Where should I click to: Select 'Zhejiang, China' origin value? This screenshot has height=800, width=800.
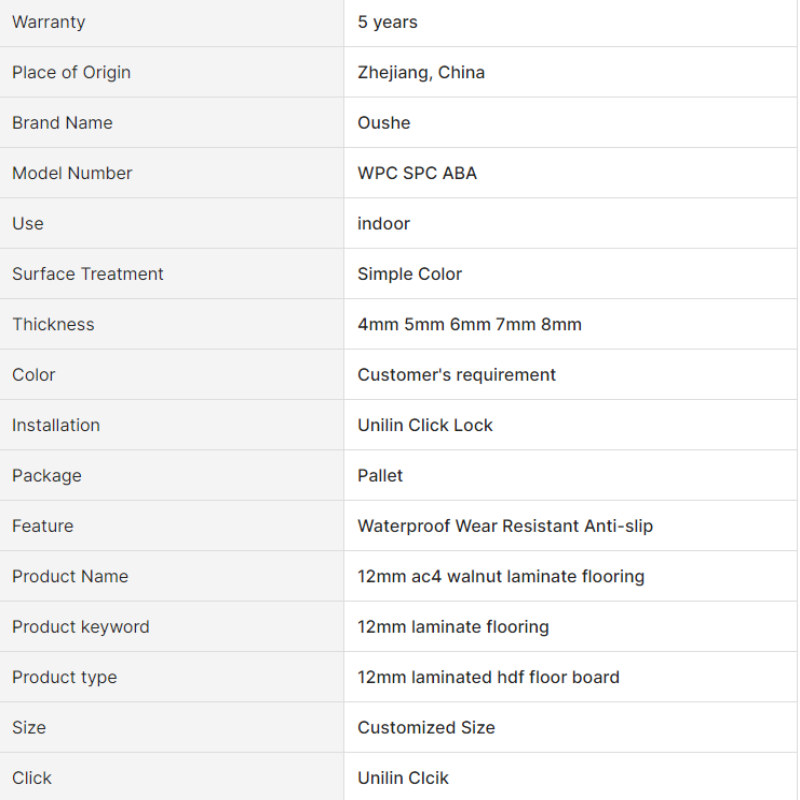pos(421,72)
